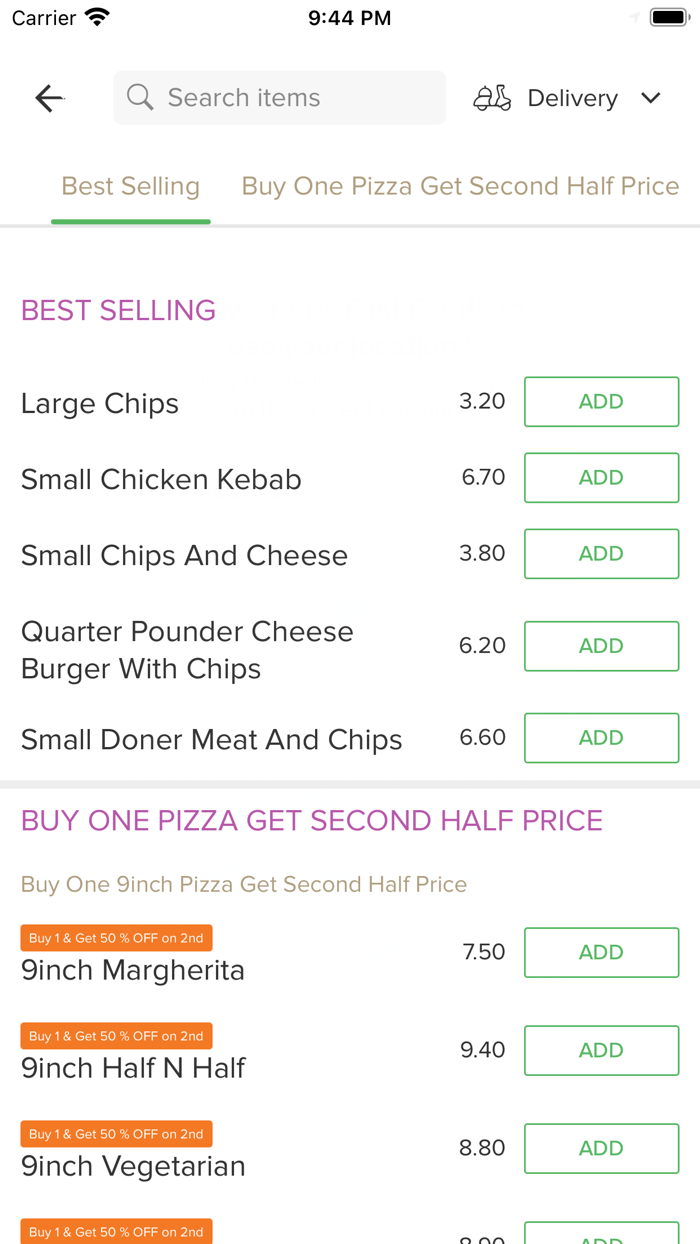Add 9inch Half N Half pizza
Viewport: 700px width, 1244px height.
(x=601, y=1050)
